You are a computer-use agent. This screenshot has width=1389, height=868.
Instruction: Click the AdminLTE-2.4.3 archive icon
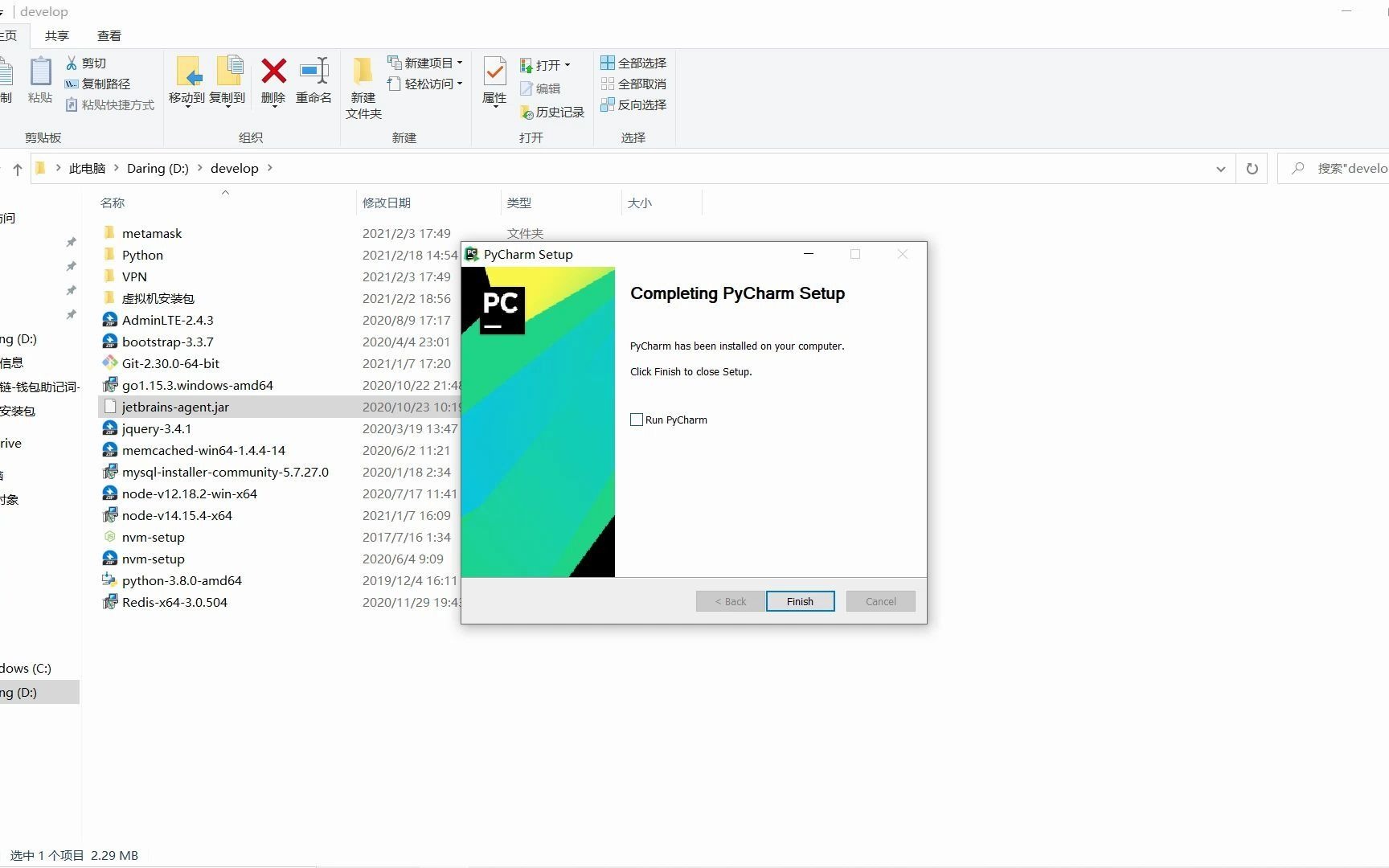(x=110, y=320)
